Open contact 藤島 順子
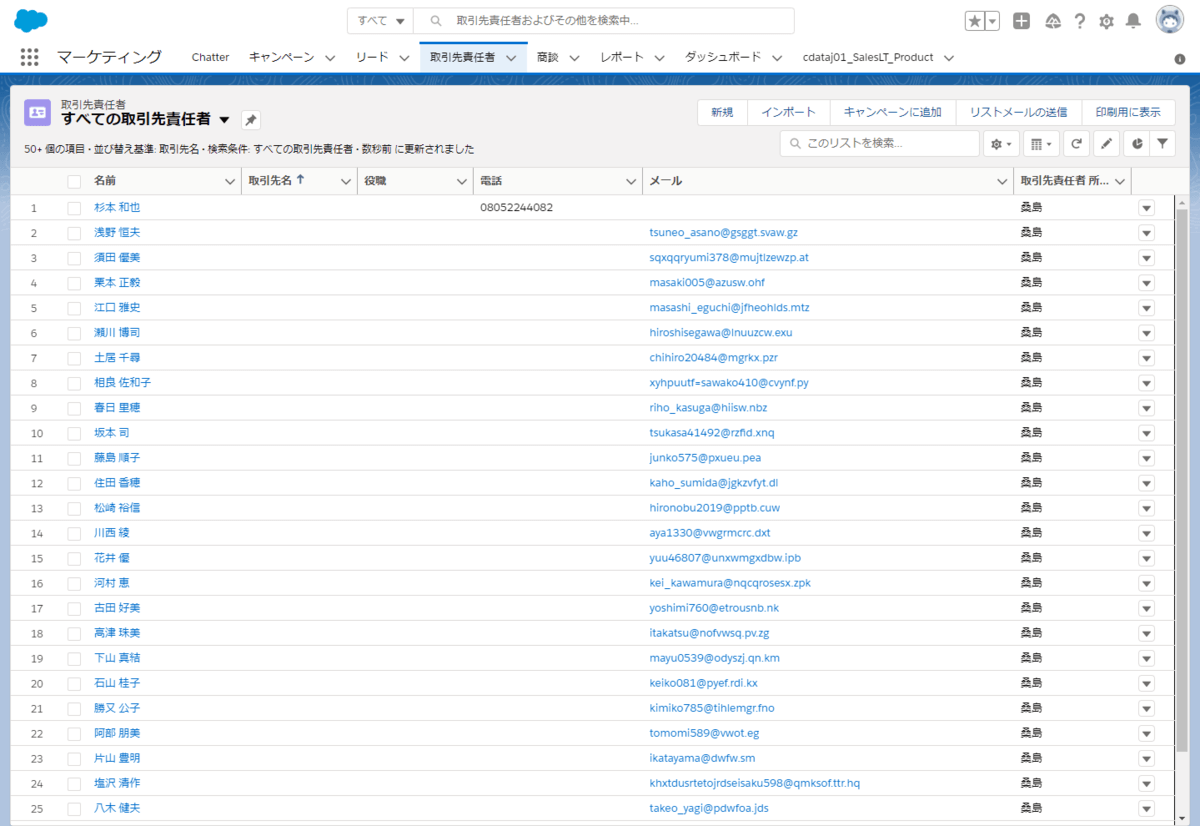Screen dimensions: 1200x826 [117, 458]
